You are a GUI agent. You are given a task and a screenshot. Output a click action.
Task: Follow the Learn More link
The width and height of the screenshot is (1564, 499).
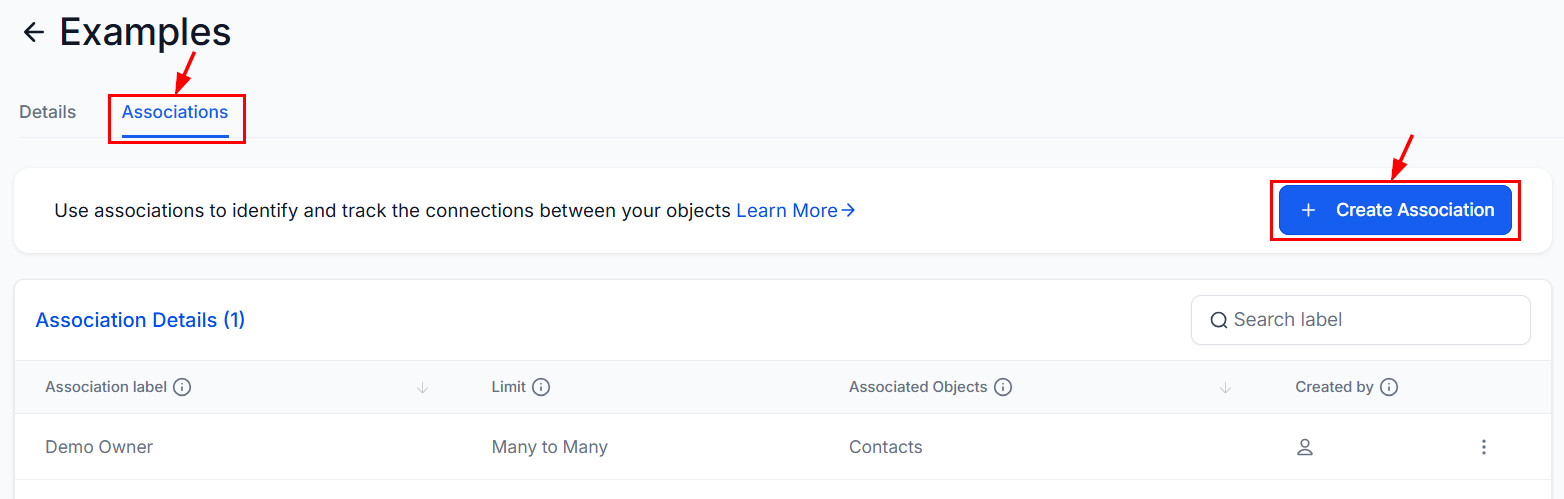pyautogui.click(x=796, y=211)
